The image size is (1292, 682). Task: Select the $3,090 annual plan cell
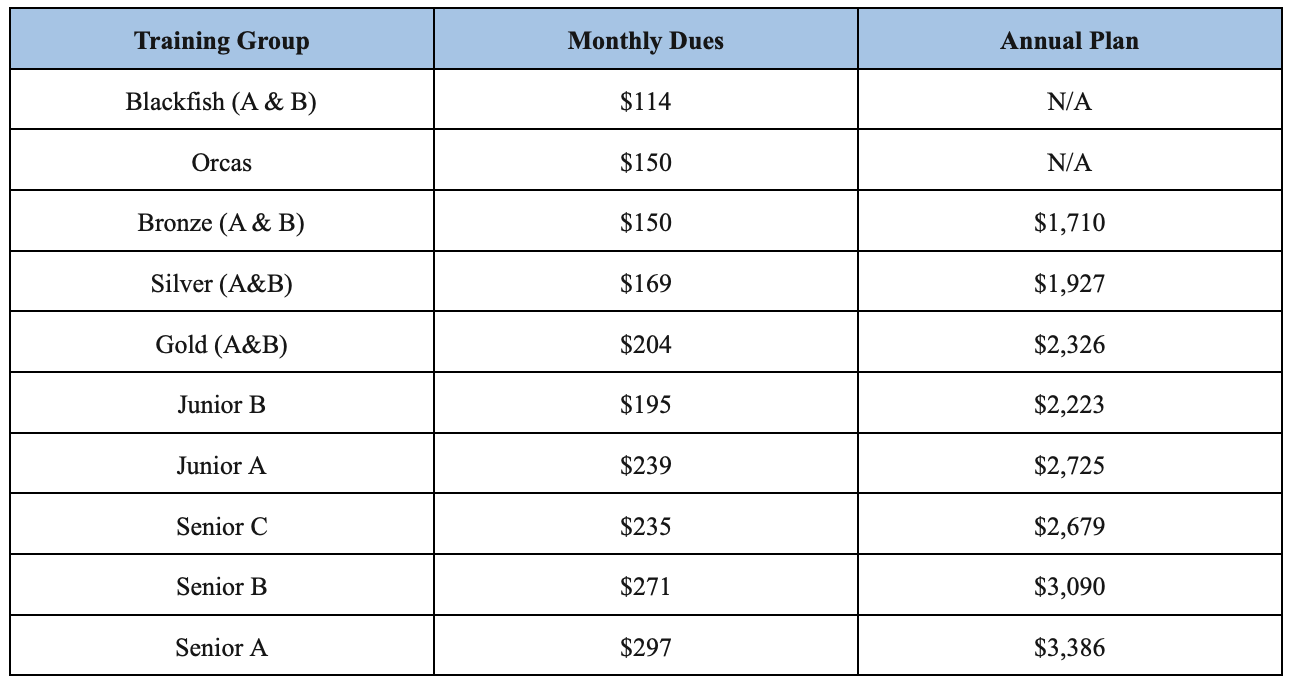1069,587
